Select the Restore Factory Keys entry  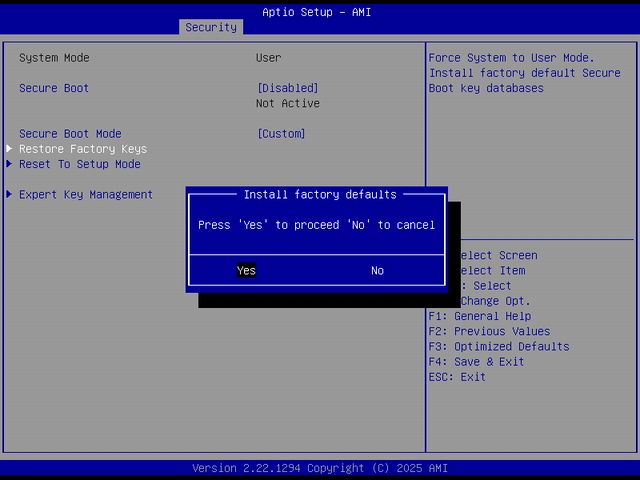coord(83,149)
